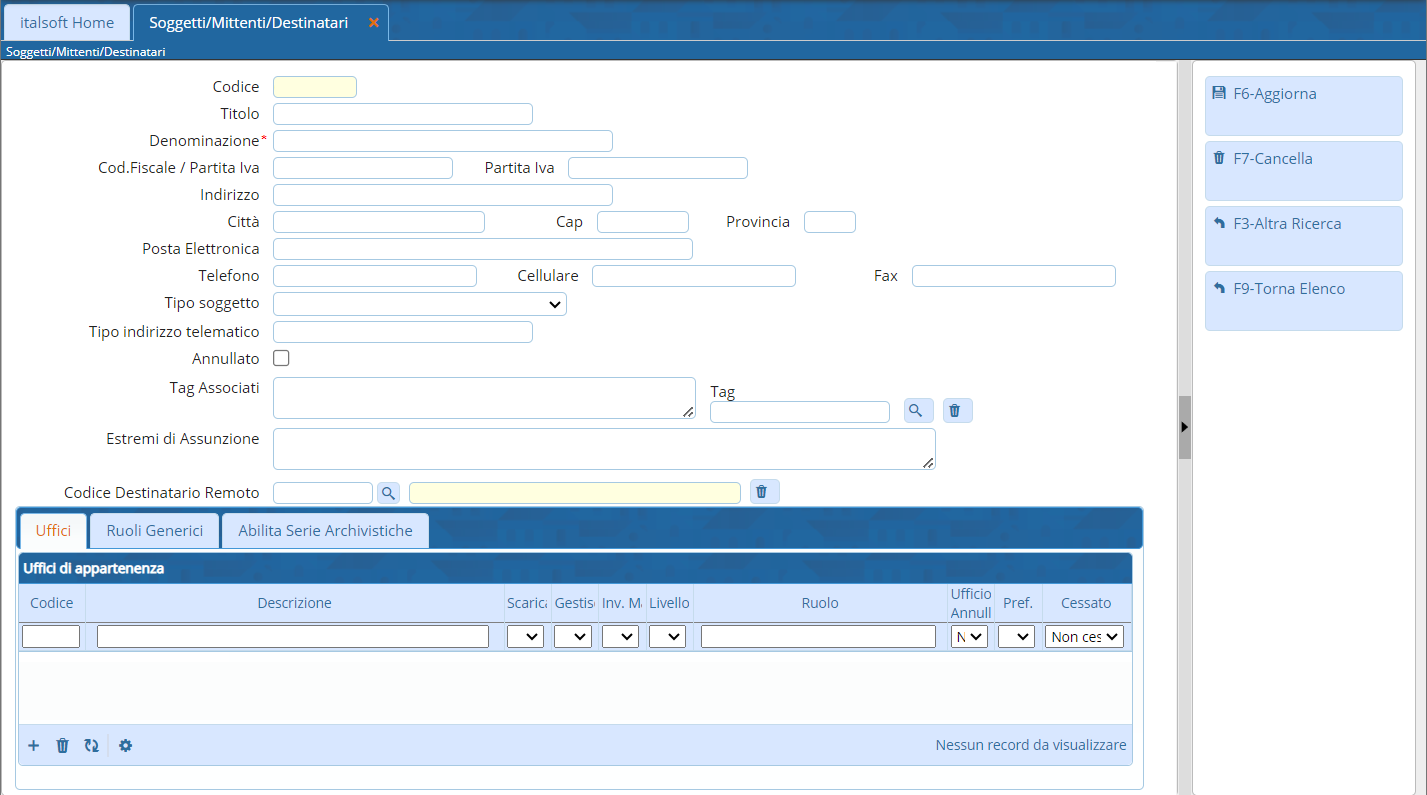Screen dimensions: 1427x795
Task: Open Codice Destinatario Remoto lookup magnifier
Action: [388, 492]
